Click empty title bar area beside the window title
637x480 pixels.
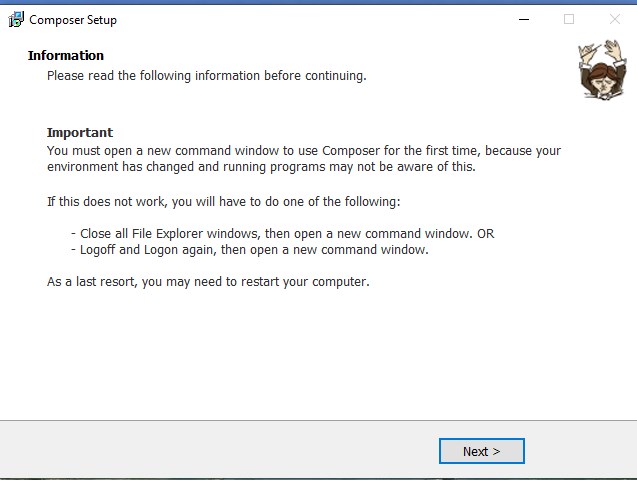(300, 20)
